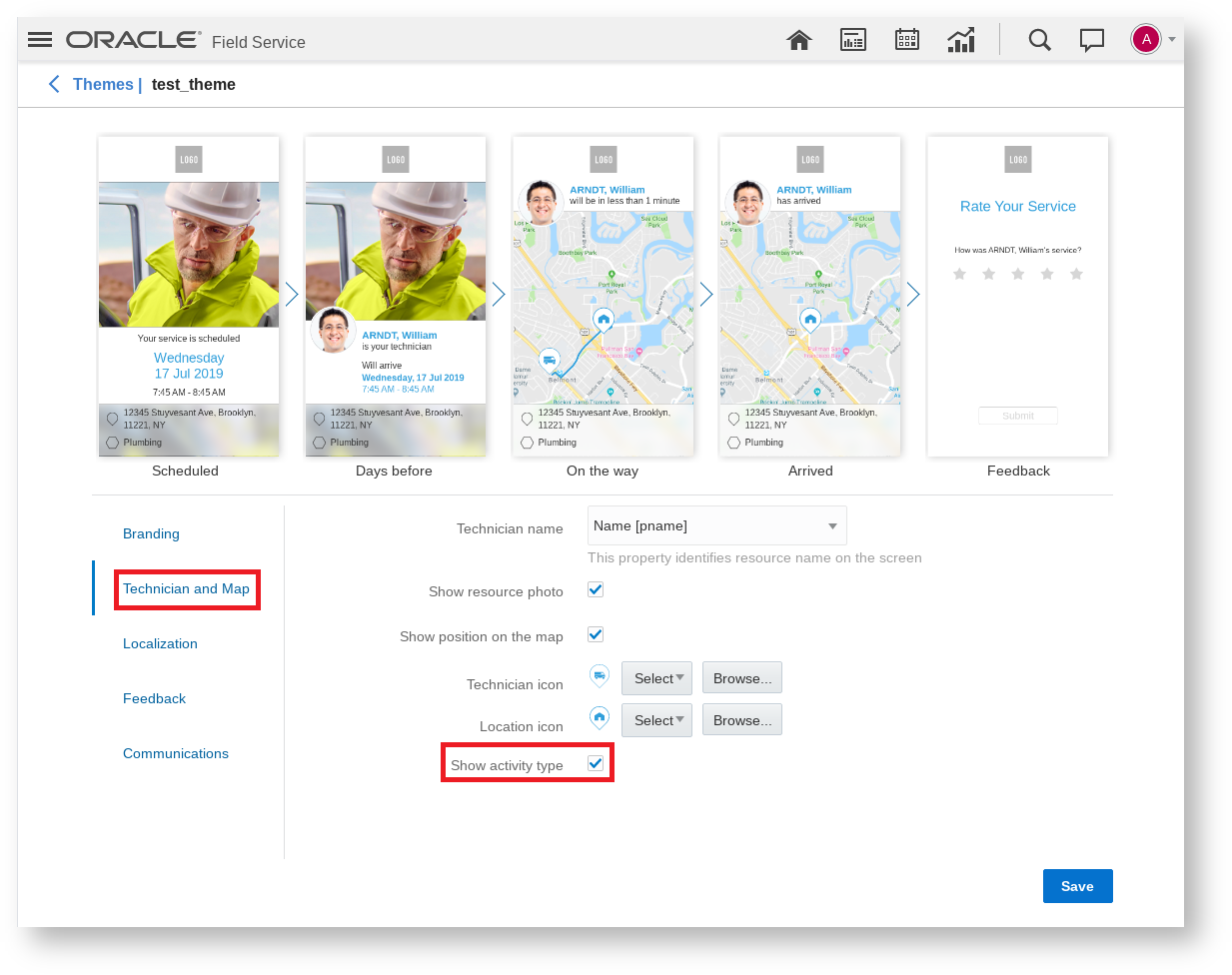Select the Feedback preview thumbnail
1232x975 pixels.
click(x=1018, y=297)
